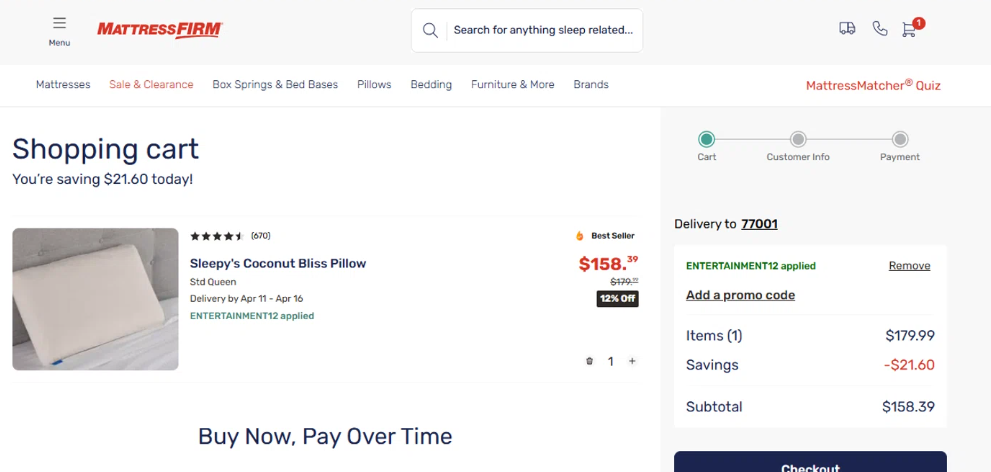Start the MattressMatcher Quiz

click(x=873, y=85)
